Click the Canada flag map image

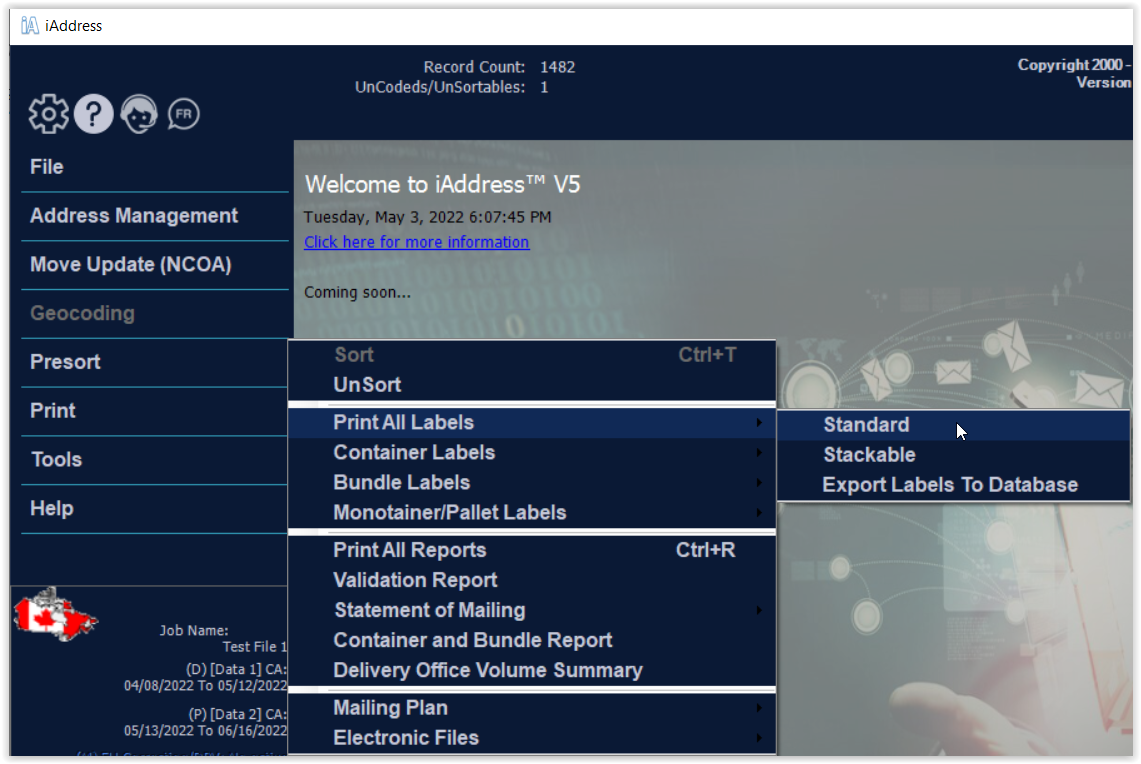[55, 615]
